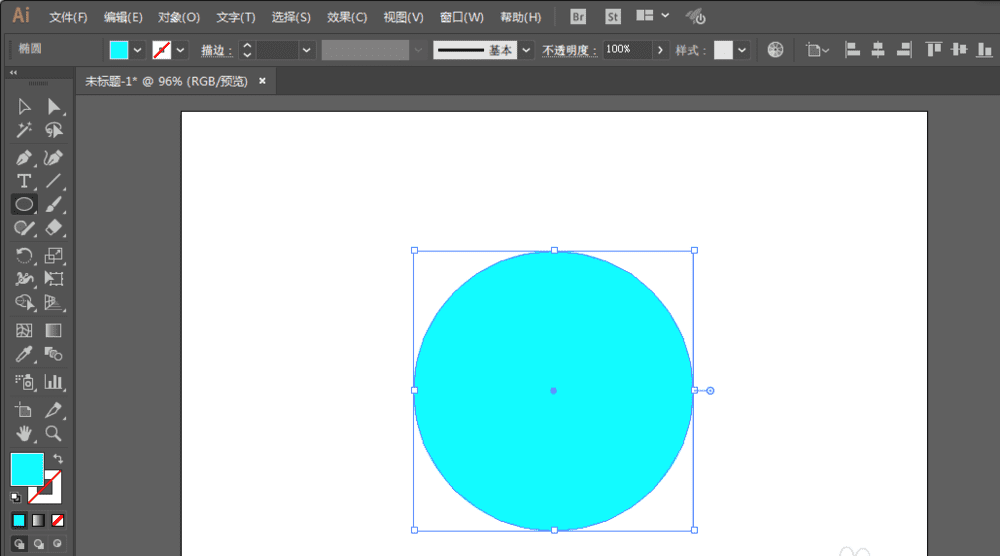Screen dimensions: 1000x556
Task: Expand the opacity 100% flyout arrow
Action: pos(660,50)
